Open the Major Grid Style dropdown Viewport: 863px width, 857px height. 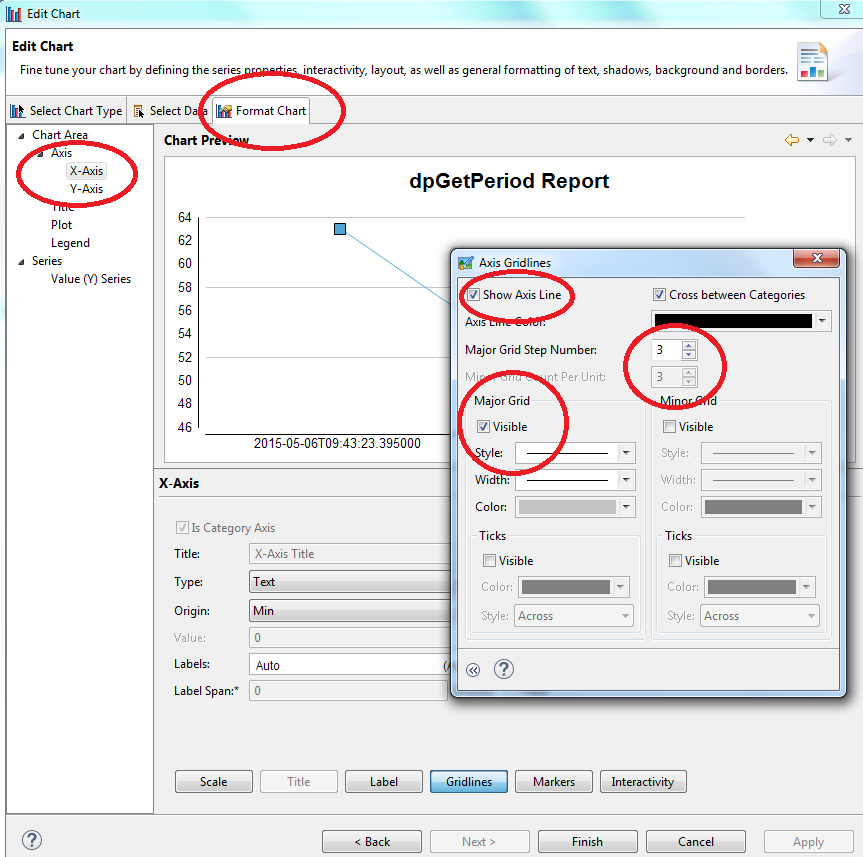(x=626, y=453)
